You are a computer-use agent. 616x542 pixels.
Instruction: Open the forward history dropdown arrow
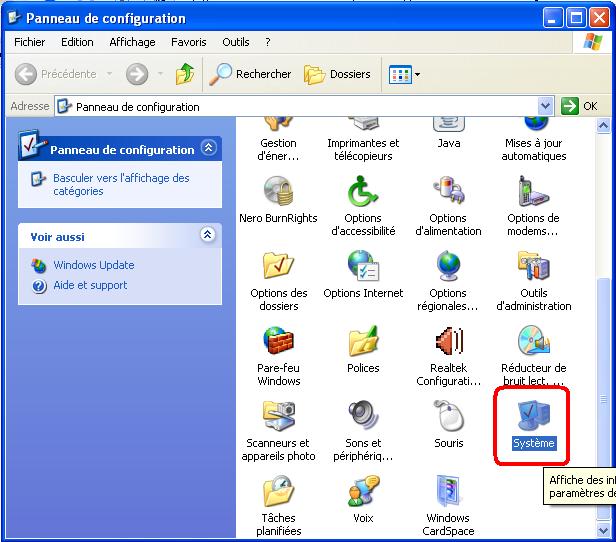point(160,74)
